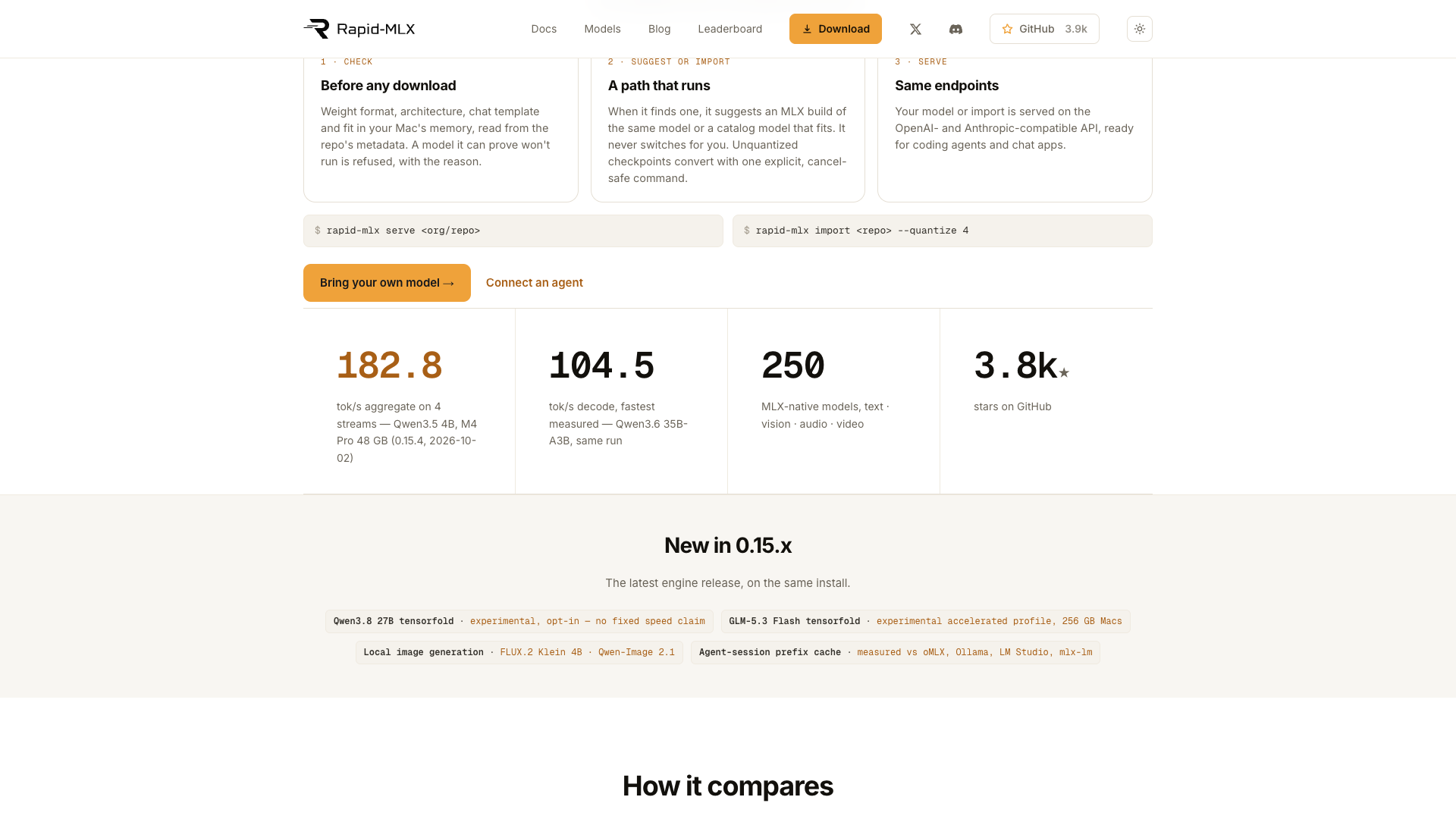Click the A path that runs heading
Screen dimensions: 1456x819
pos(659,86)
